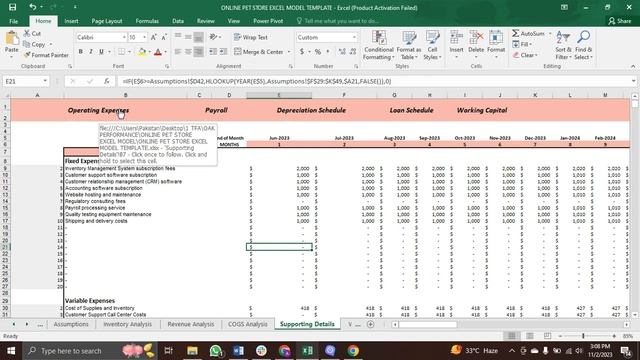This screenshot has height=360, width=640.
Task: Toggle Italic formatting
Action: pos(91,52)
